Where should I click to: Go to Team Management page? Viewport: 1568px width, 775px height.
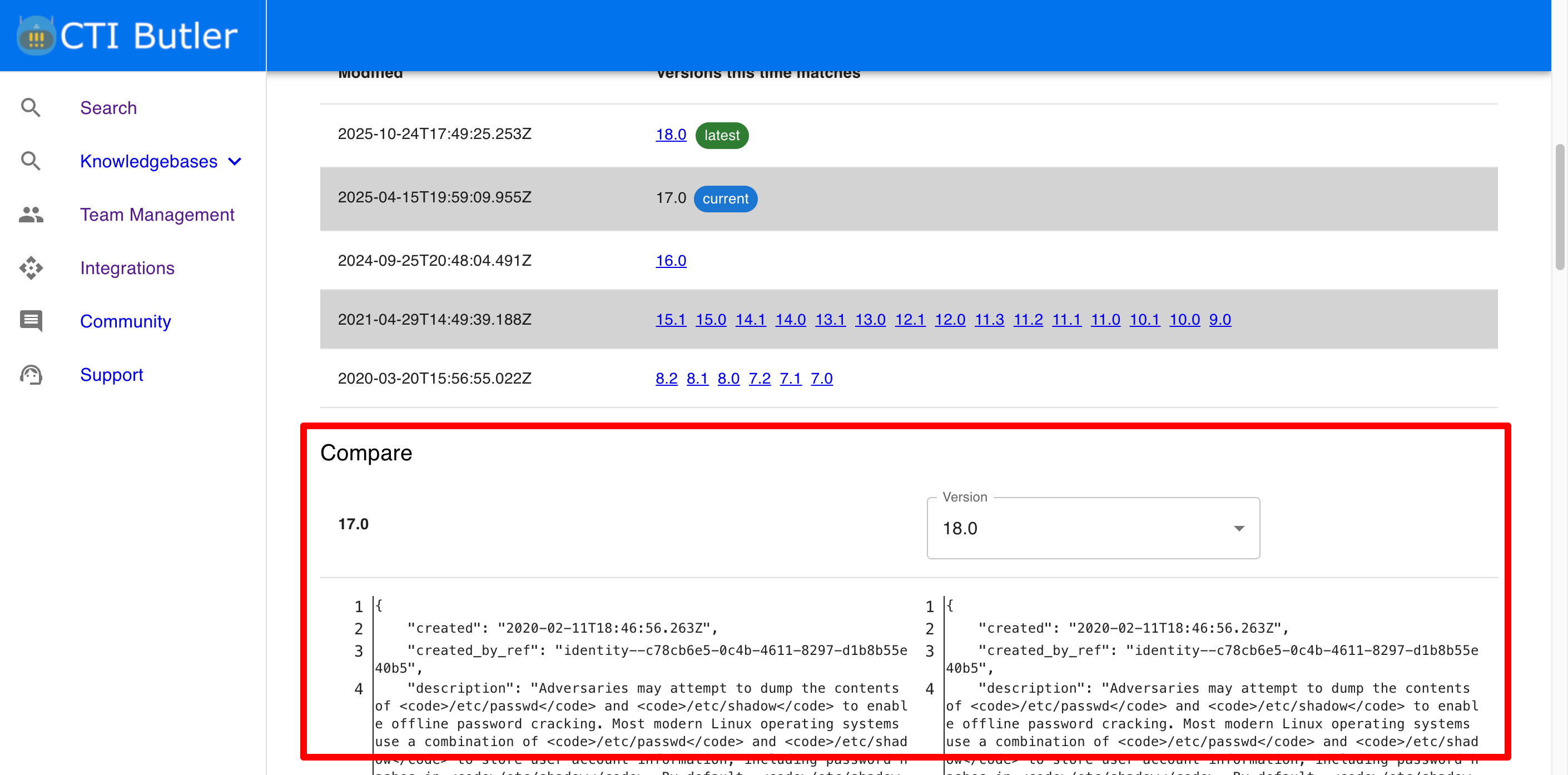click(157, 214)
